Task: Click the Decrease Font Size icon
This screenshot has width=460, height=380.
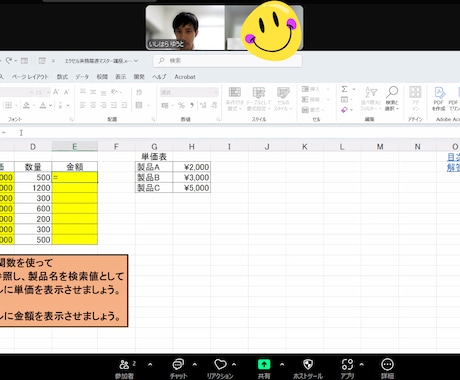Action: tap(67, 92)
